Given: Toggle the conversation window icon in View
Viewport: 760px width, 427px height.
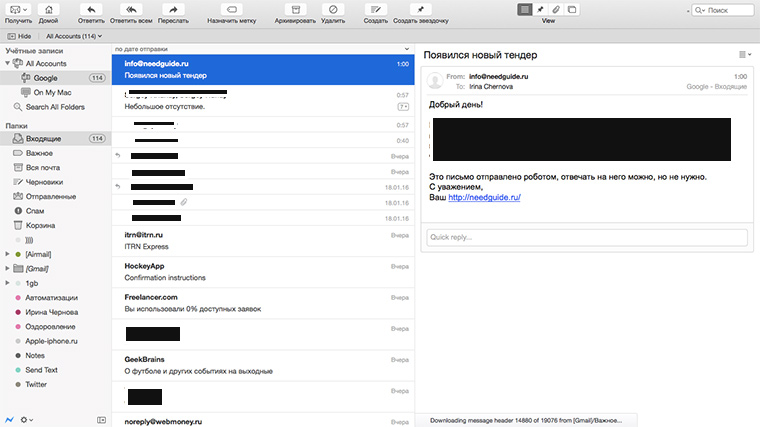Looking at the screenshot, I should [572, 9].
